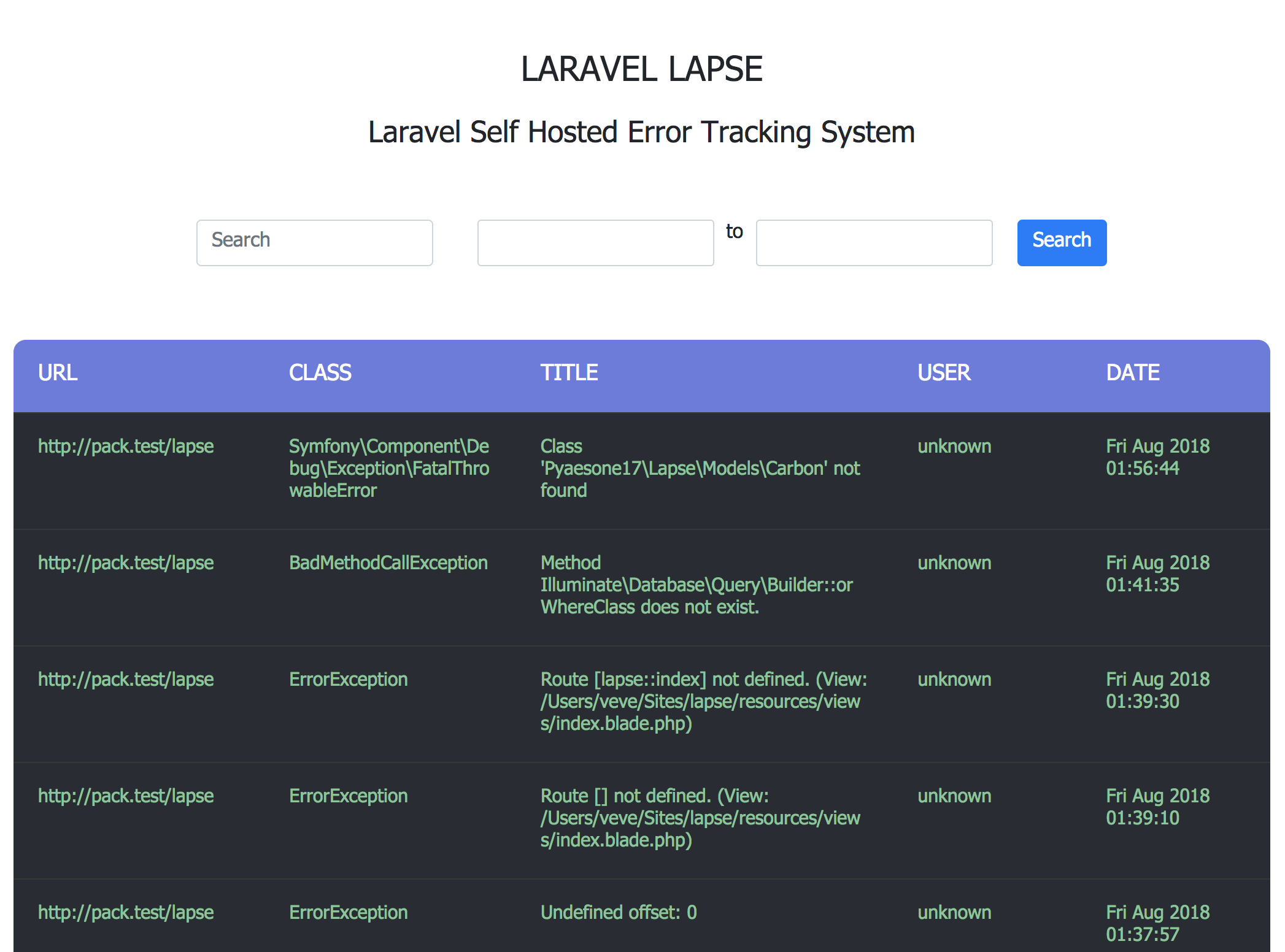Viewport: 1285px width, 952px height.
Task: Click the LARAVEL LAPSE page heading
Action: 641,69
